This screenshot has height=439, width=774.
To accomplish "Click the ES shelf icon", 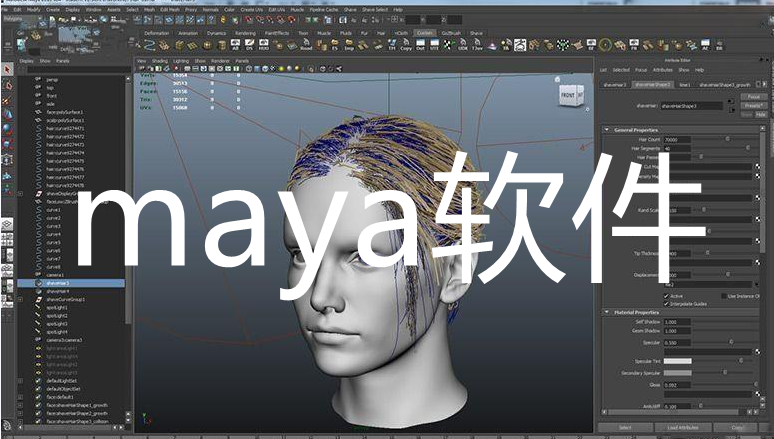I will 335,45.
